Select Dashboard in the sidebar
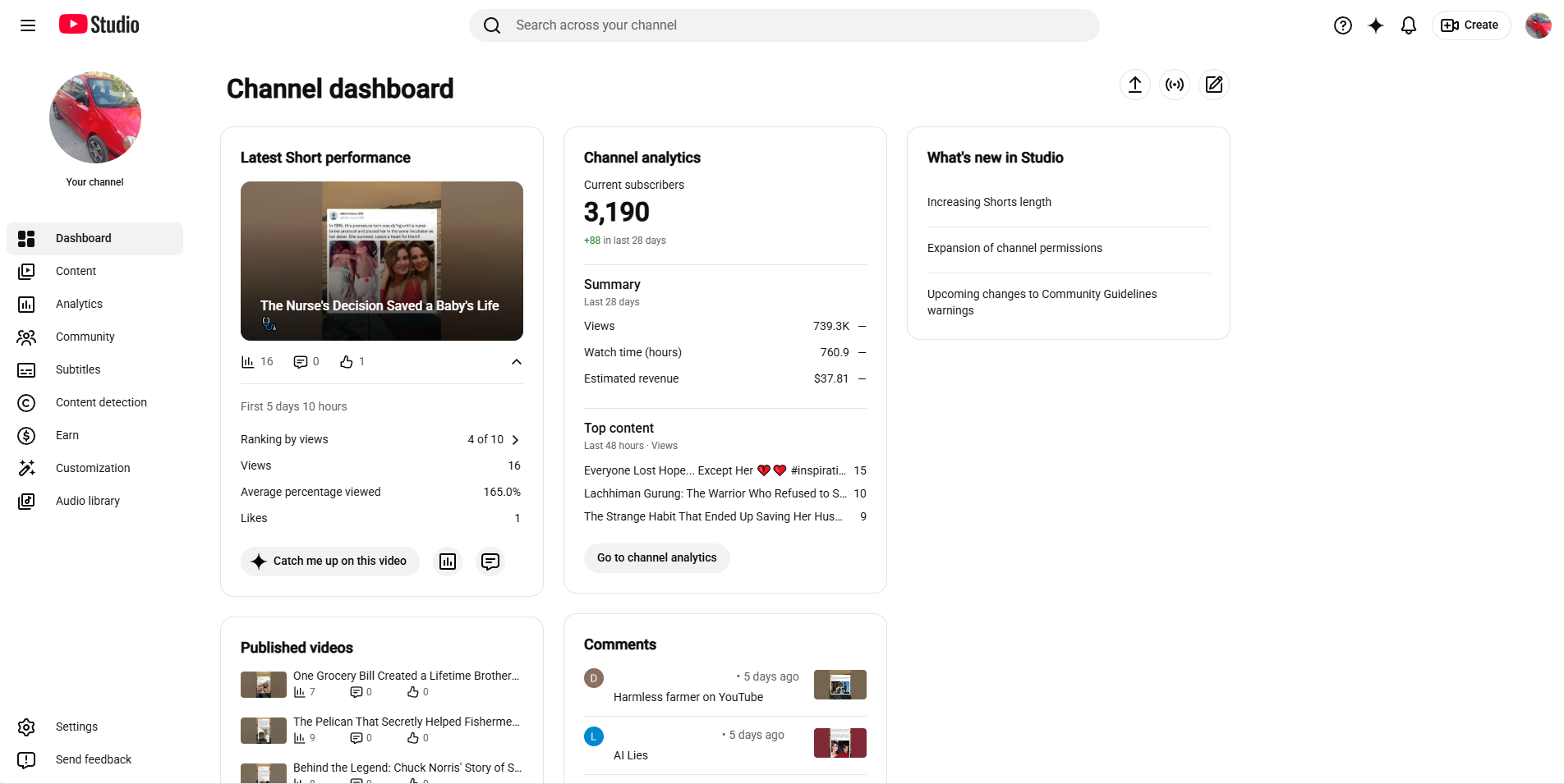Viewport: 1564px width, 784px height. click(x=95, y=238)
